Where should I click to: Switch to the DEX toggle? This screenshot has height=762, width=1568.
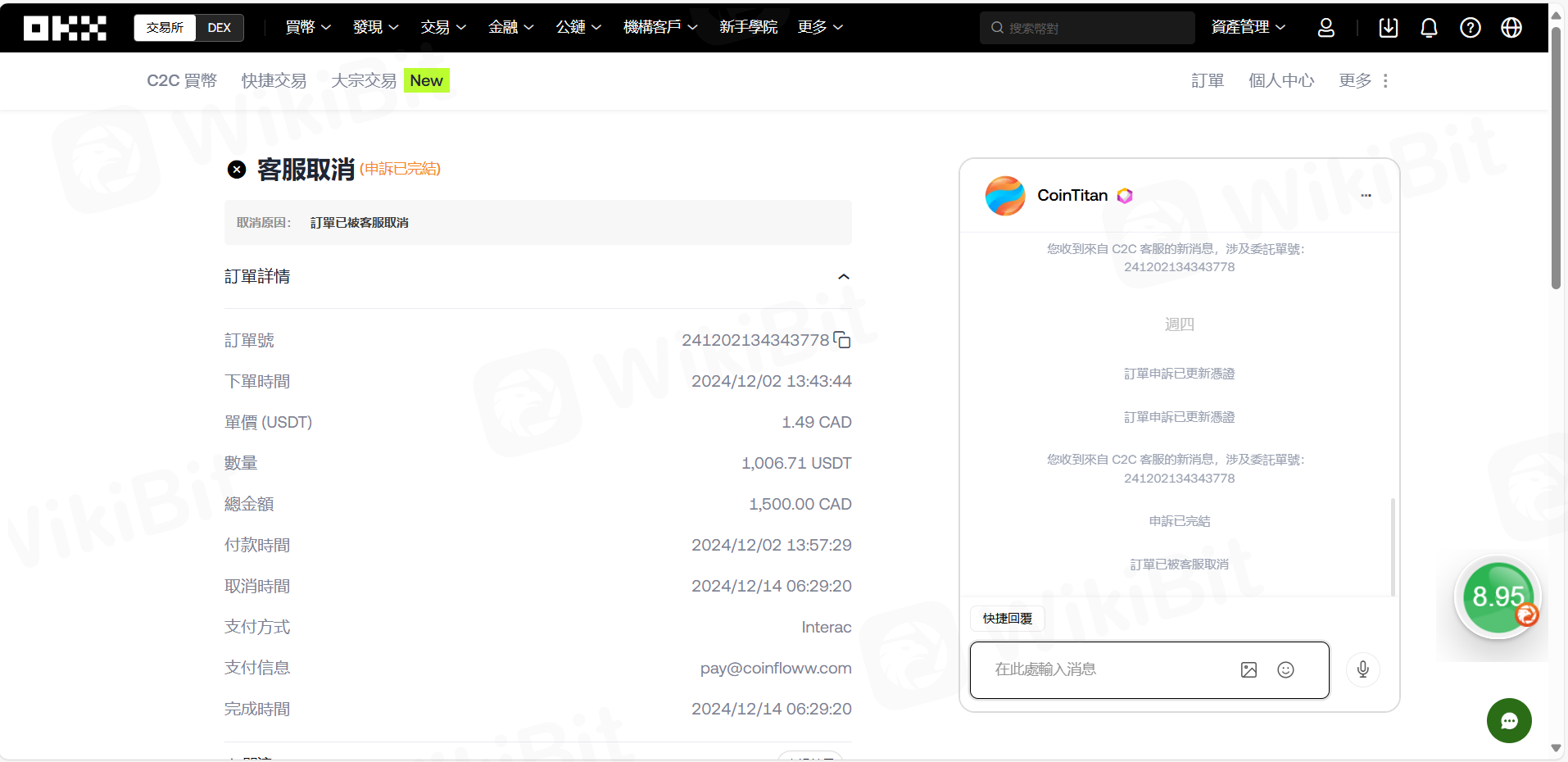(219, 28)
